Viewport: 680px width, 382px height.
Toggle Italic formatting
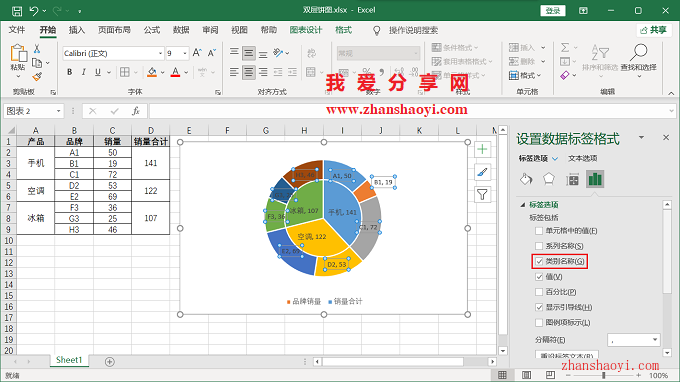pyautogui.click(x=83, y=72)
